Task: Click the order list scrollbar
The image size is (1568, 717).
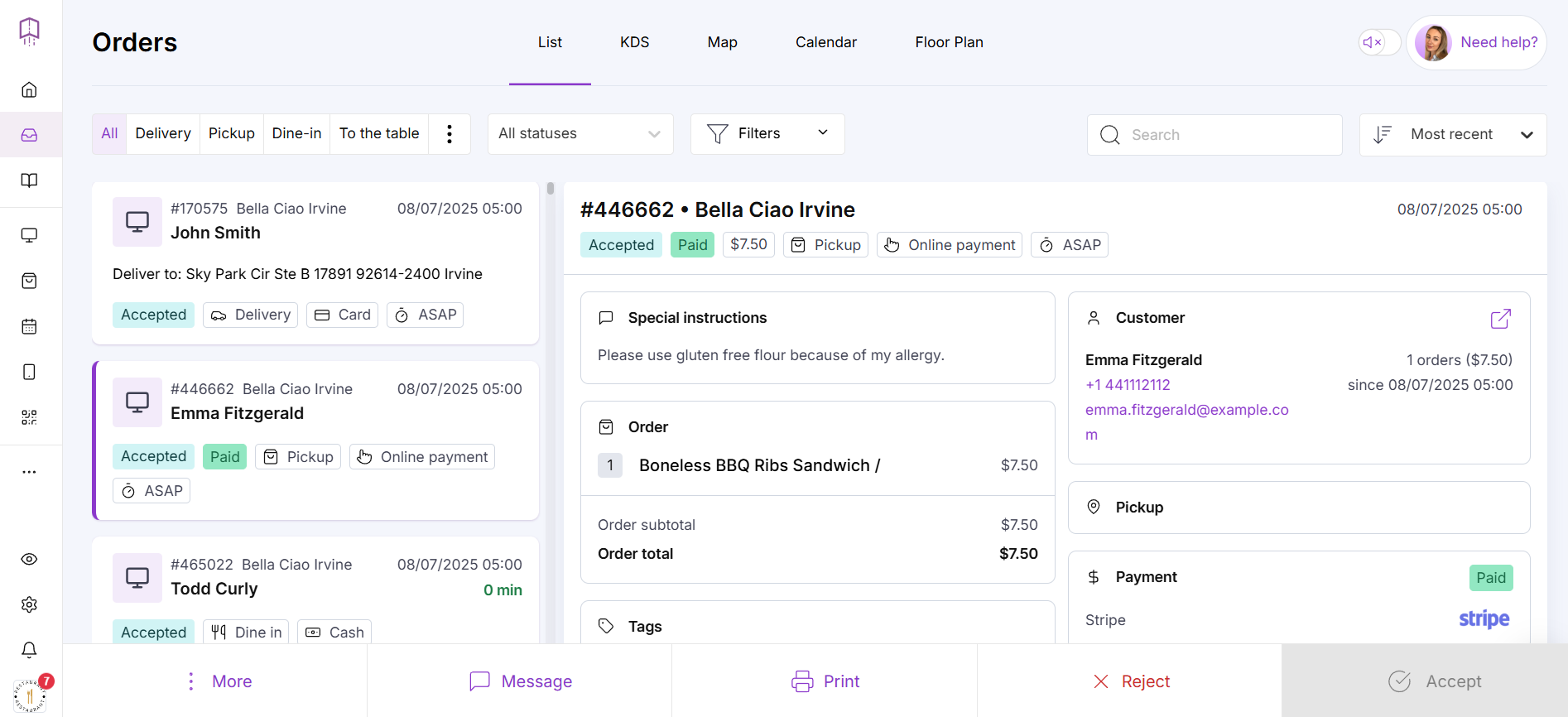Action: click(x=550, y=190)
